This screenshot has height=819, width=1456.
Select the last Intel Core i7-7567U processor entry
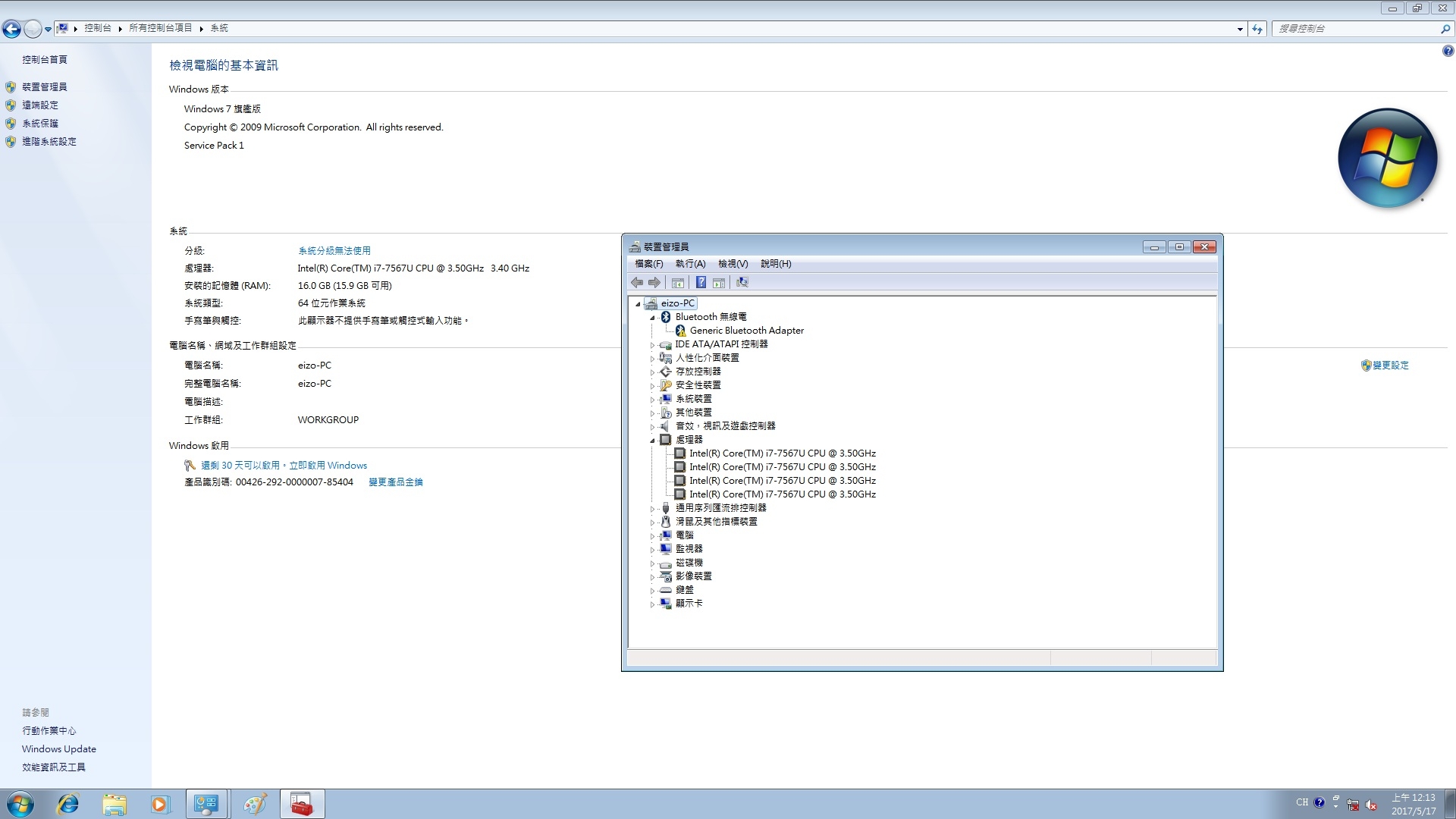[783, 494]
